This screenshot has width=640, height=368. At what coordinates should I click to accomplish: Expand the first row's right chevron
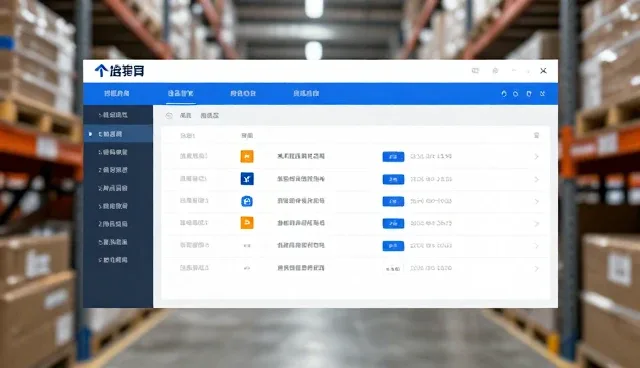pos(537,157)
